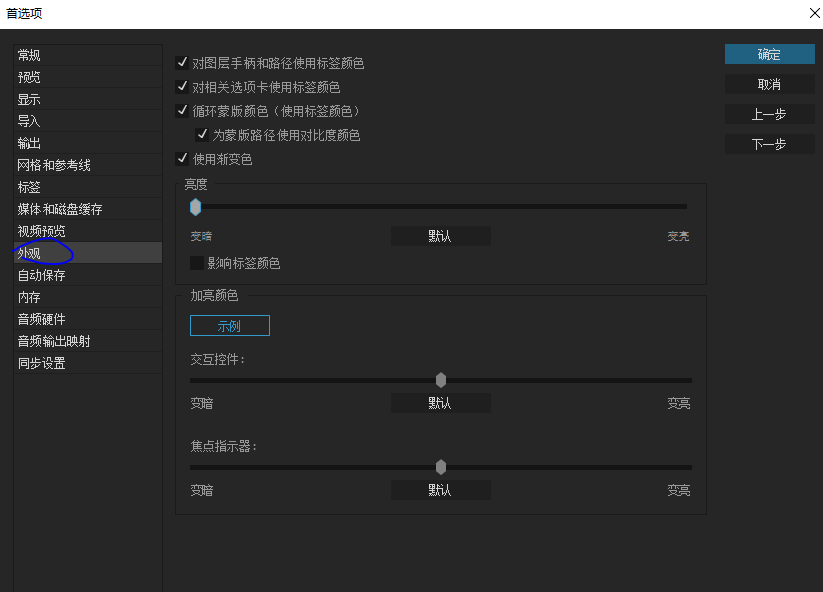Screen dimensions: 823x592
Task: Go to the 输出 category
Action: [88, 143]
